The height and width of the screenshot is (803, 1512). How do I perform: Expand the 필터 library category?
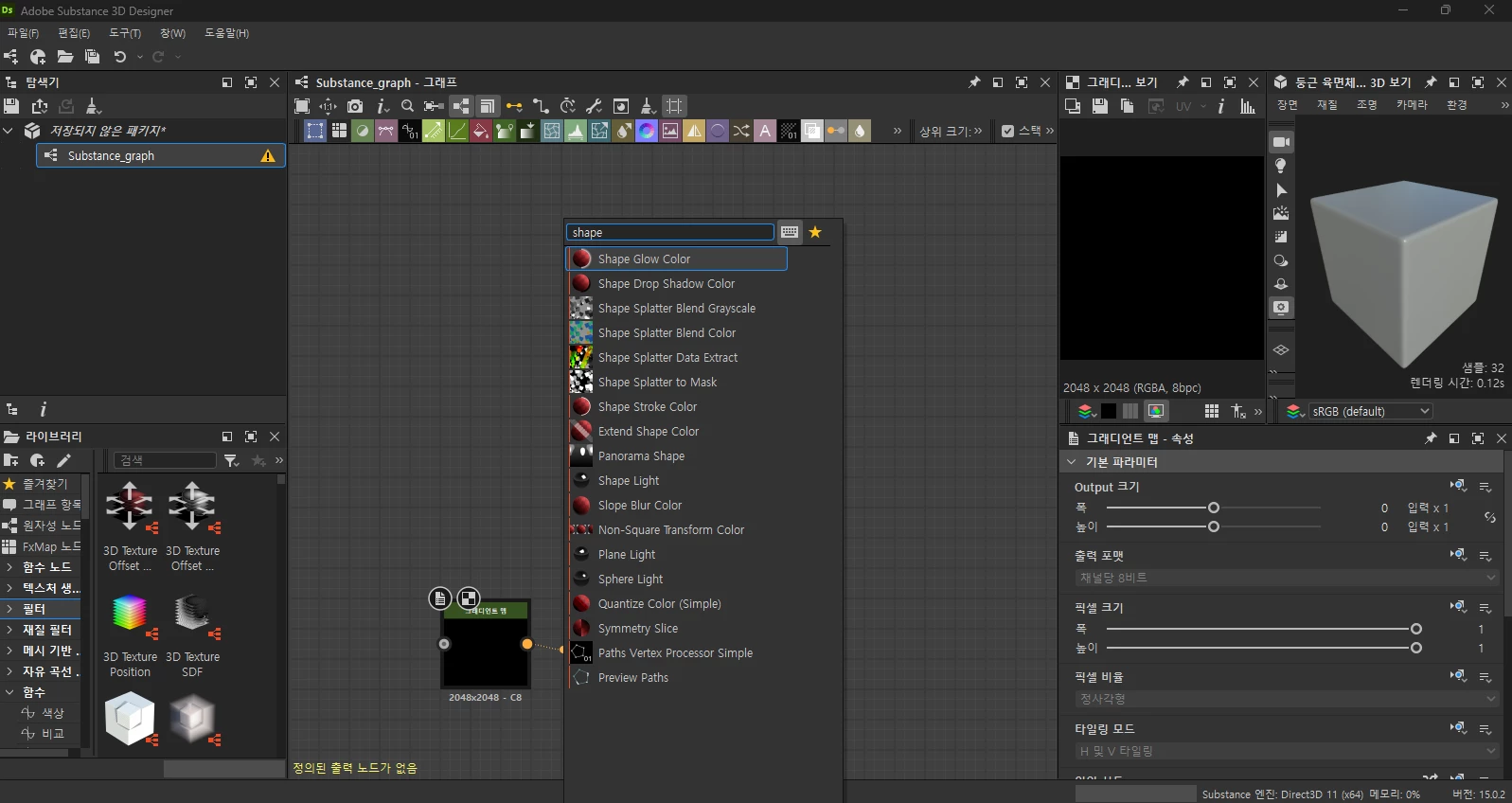(9, 609)
